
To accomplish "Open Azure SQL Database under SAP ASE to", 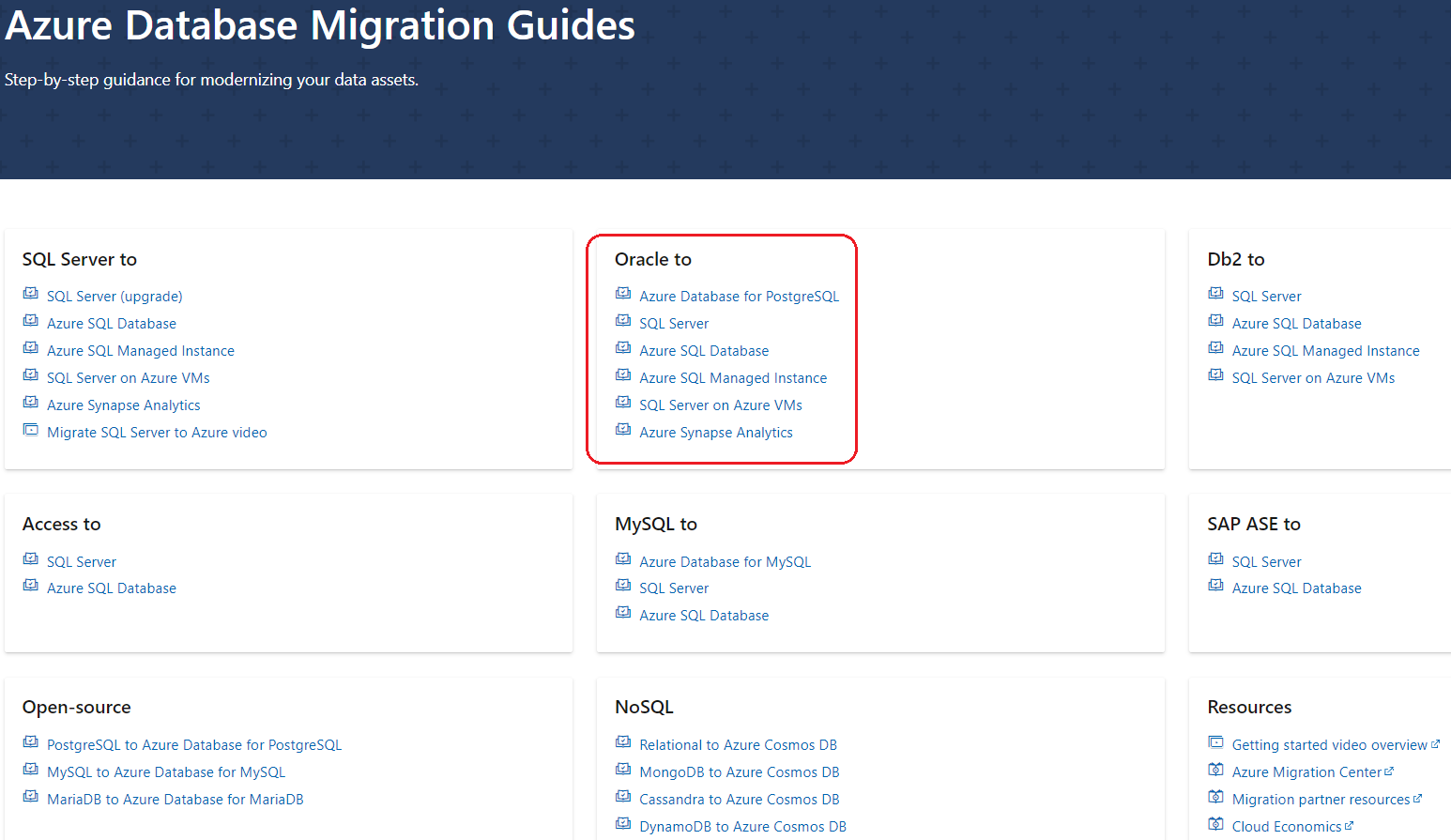I will [1297, 588].
